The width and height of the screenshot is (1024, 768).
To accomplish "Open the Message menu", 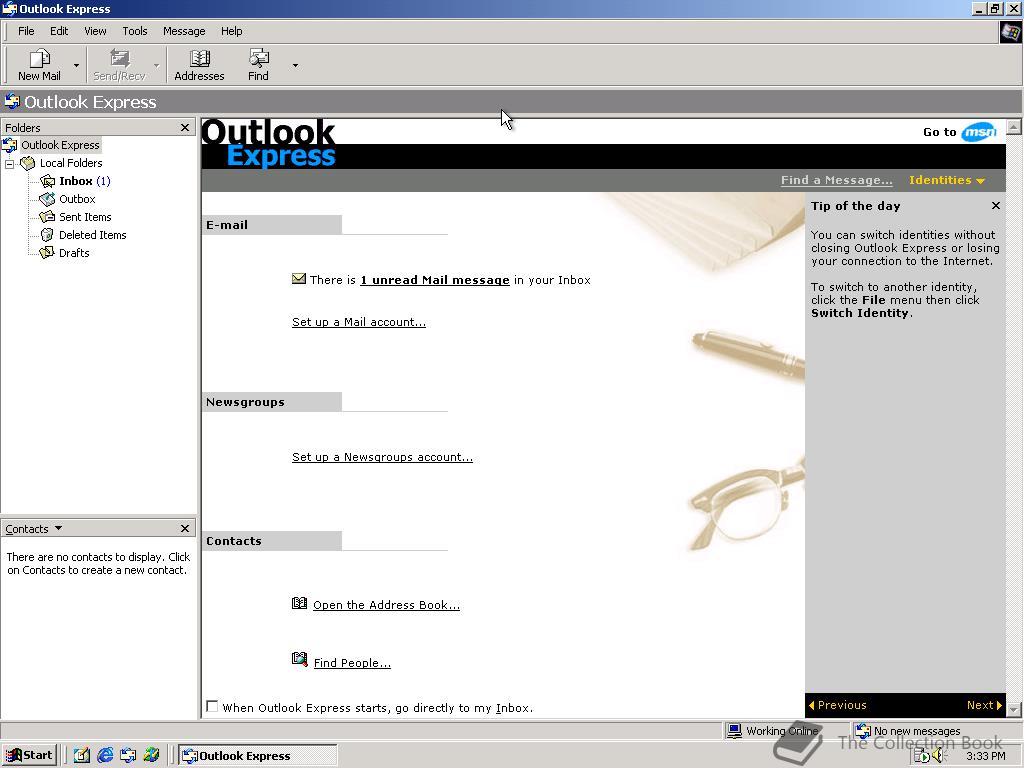I will click(184, 31).
